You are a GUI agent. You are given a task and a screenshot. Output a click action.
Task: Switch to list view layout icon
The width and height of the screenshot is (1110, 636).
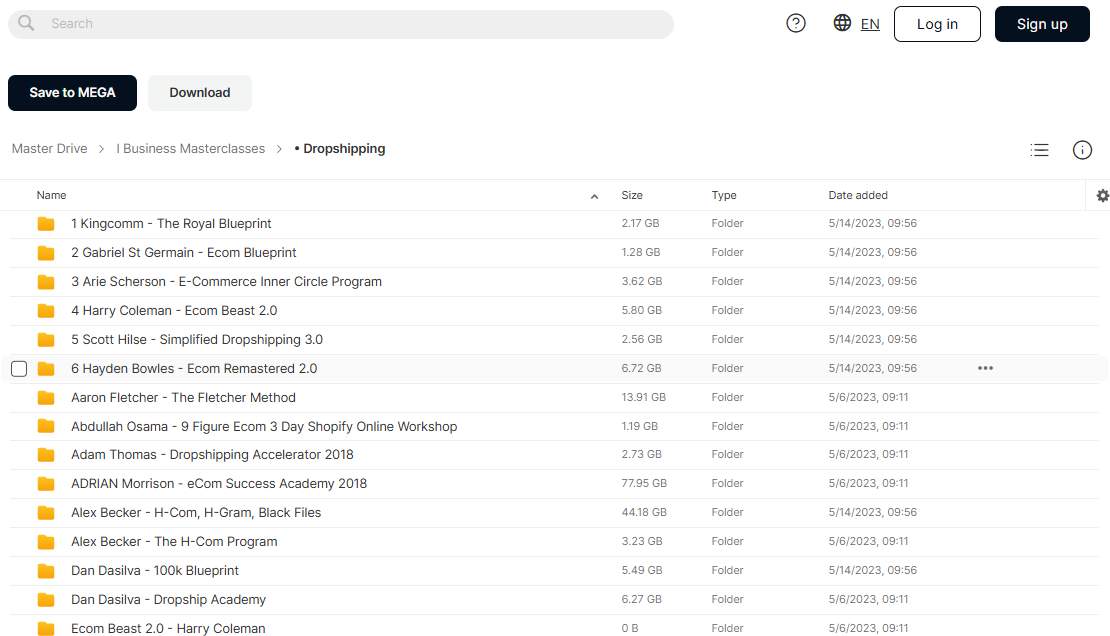point(1039,149)
